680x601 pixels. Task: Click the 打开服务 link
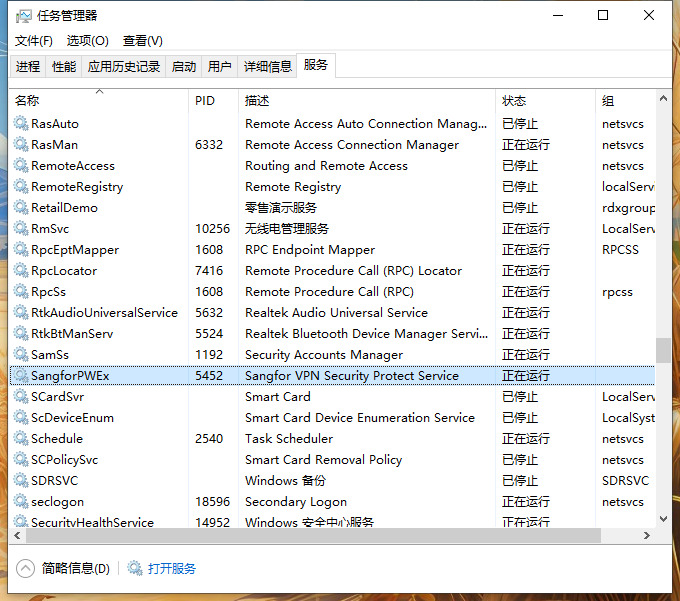point(172,568)
